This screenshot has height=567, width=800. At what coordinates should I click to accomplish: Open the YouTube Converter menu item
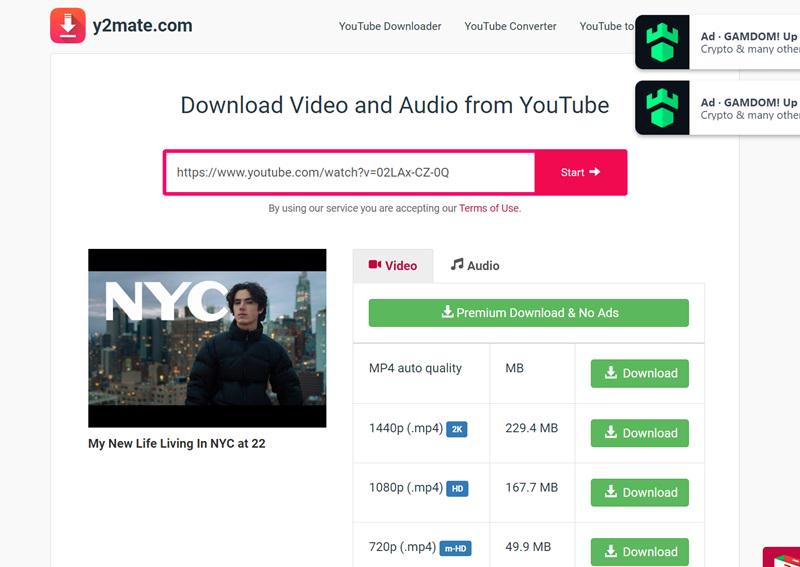[510, 26]
